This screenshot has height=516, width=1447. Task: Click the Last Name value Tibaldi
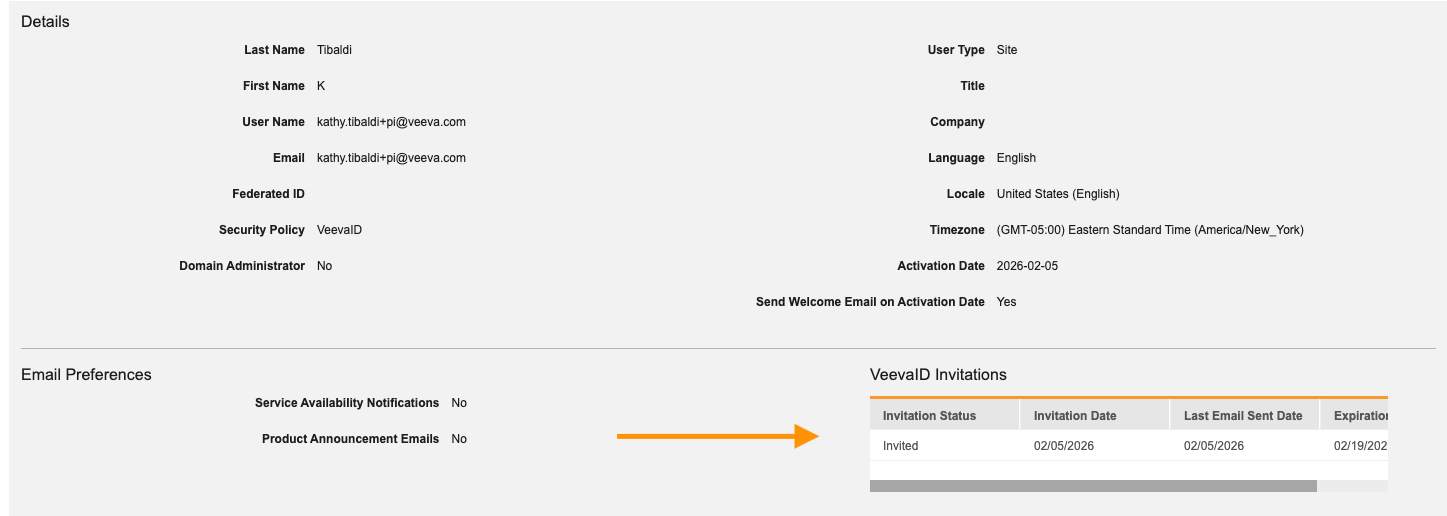[334, 50]
